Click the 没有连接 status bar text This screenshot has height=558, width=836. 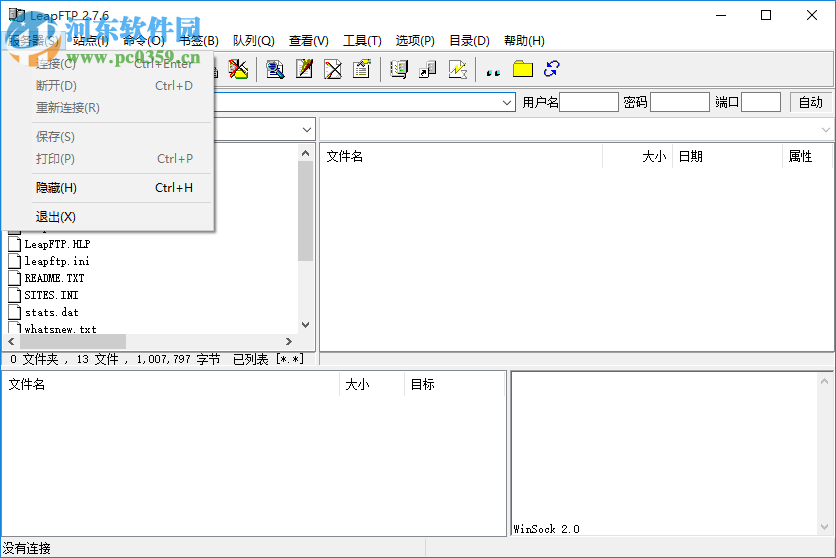click(27, 548)
